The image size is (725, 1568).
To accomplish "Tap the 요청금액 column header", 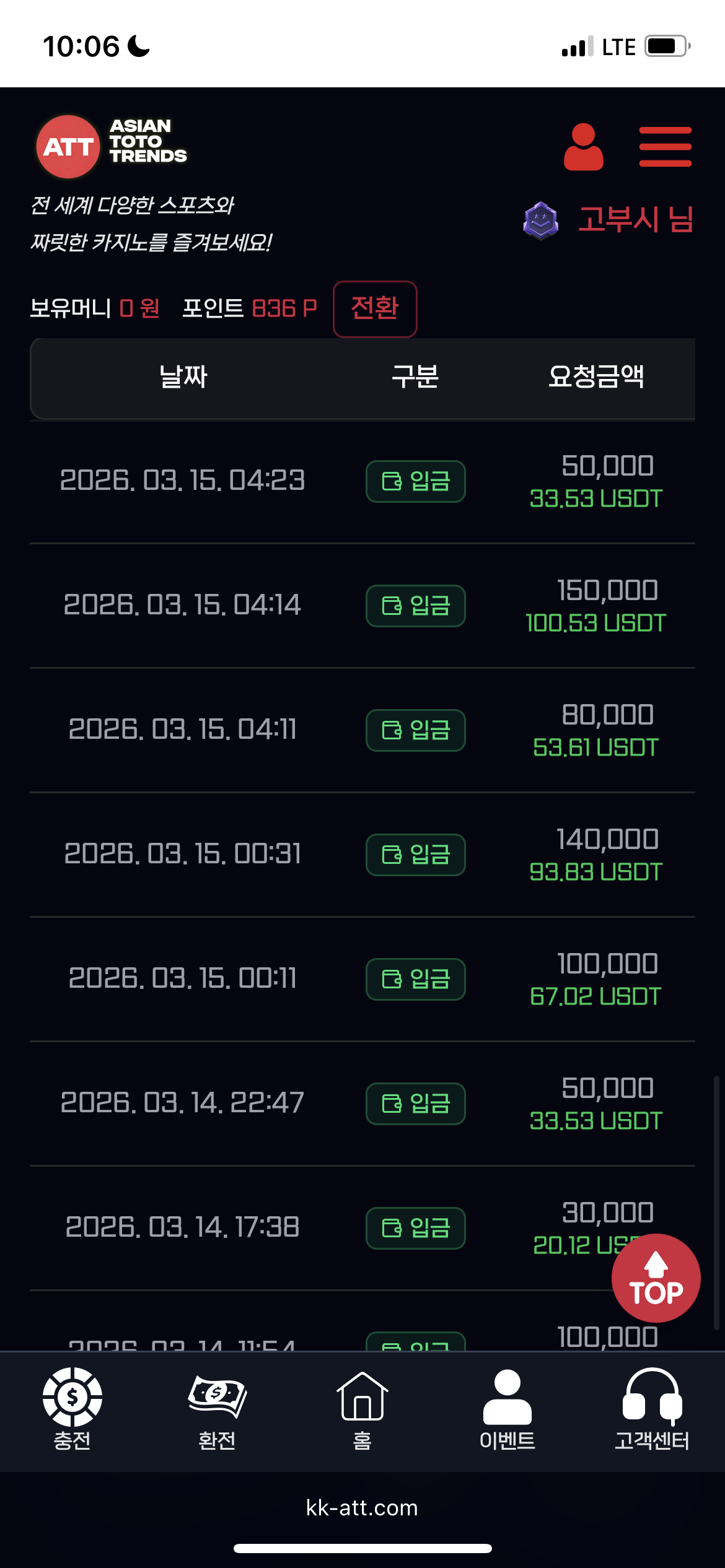I will point(596,377).
